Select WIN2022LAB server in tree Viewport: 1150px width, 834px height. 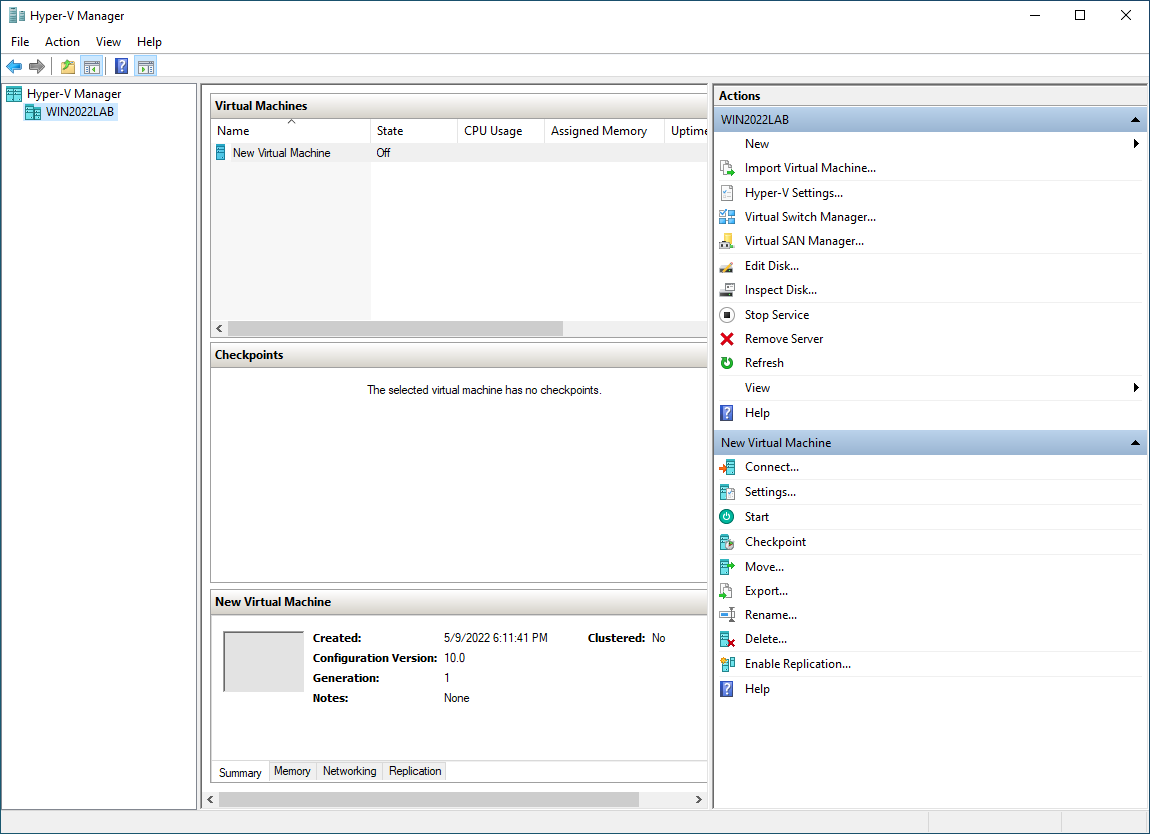(80, 112)
